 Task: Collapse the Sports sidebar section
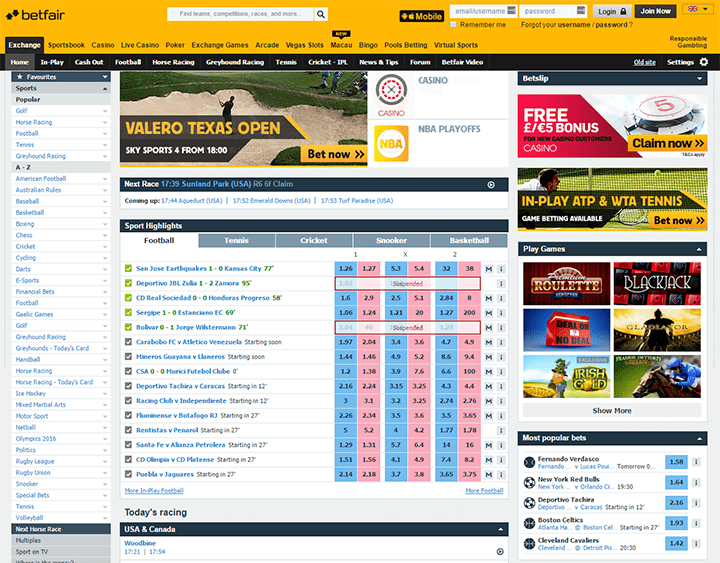point(105,89)
